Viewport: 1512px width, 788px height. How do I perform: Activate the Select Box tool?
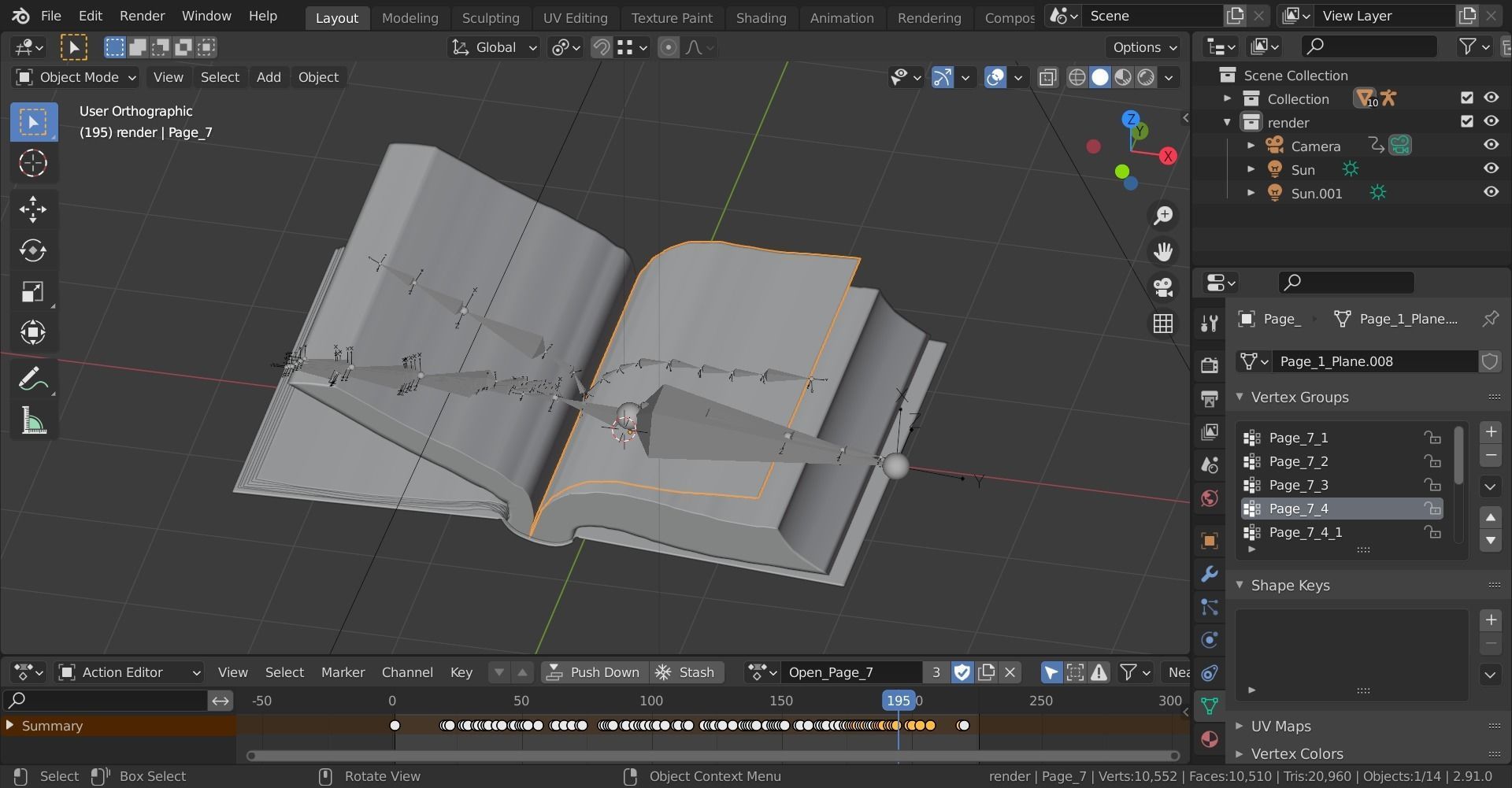33,122
